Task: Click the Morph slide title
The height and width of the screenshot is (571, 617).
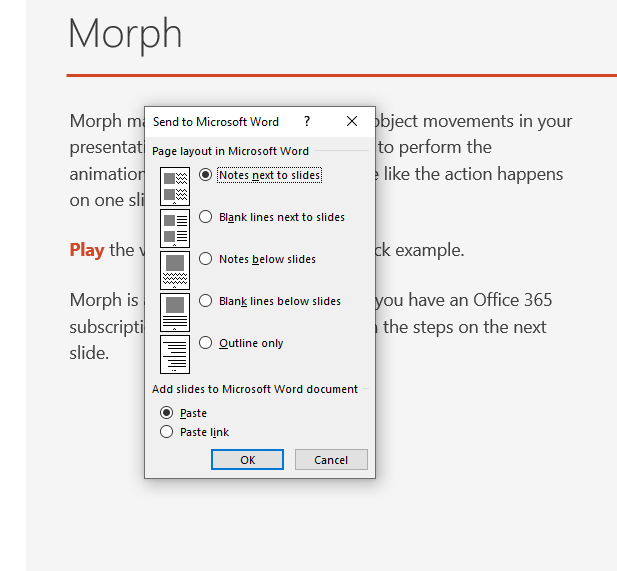Action: (x=125, y=34)
